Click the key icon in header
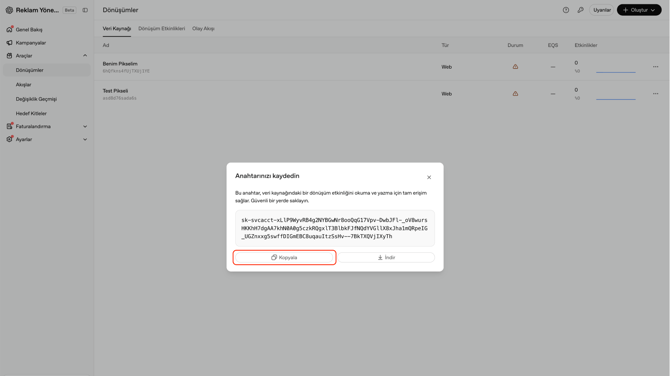This screenshot has height=376, width=670. tap(580, 10)
